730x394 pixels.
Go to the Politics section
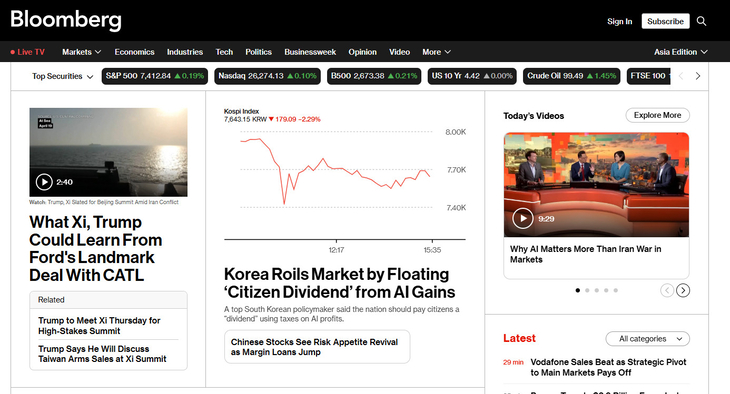pos(258,52)
